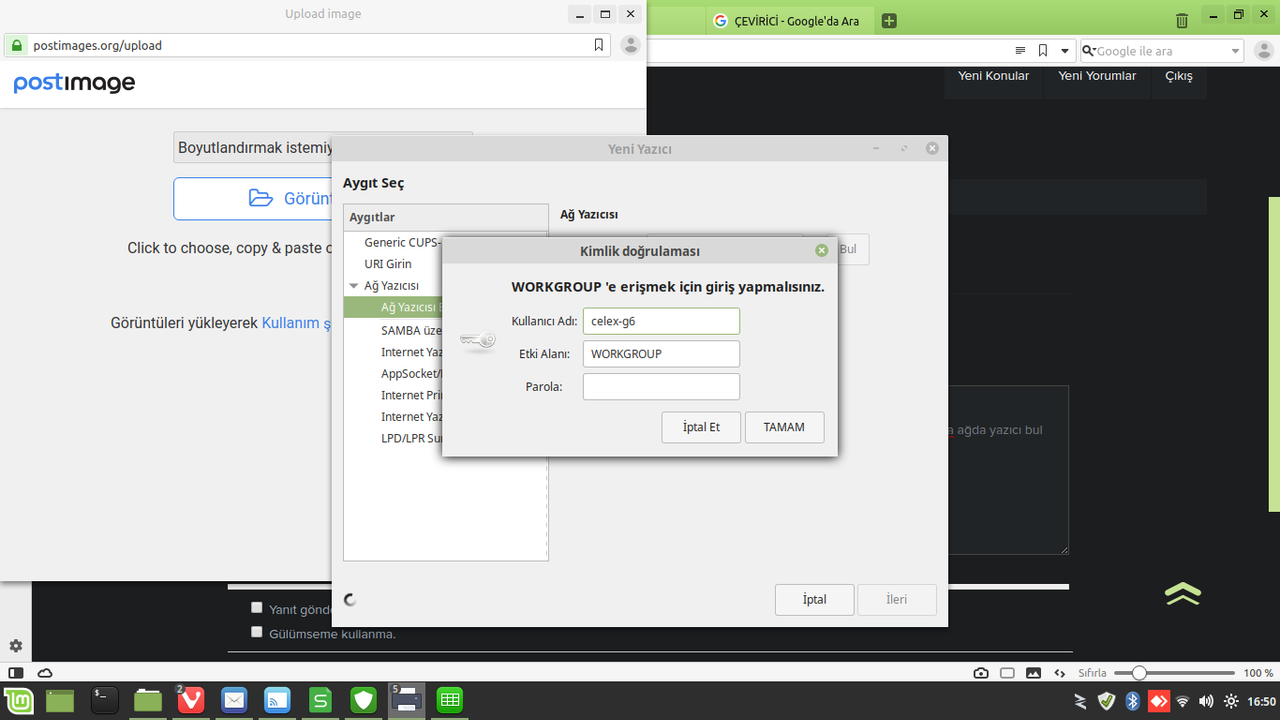1280x720 pixels.
Task: Open the blue RSS feed reader icon
Action: click(277, 701)
